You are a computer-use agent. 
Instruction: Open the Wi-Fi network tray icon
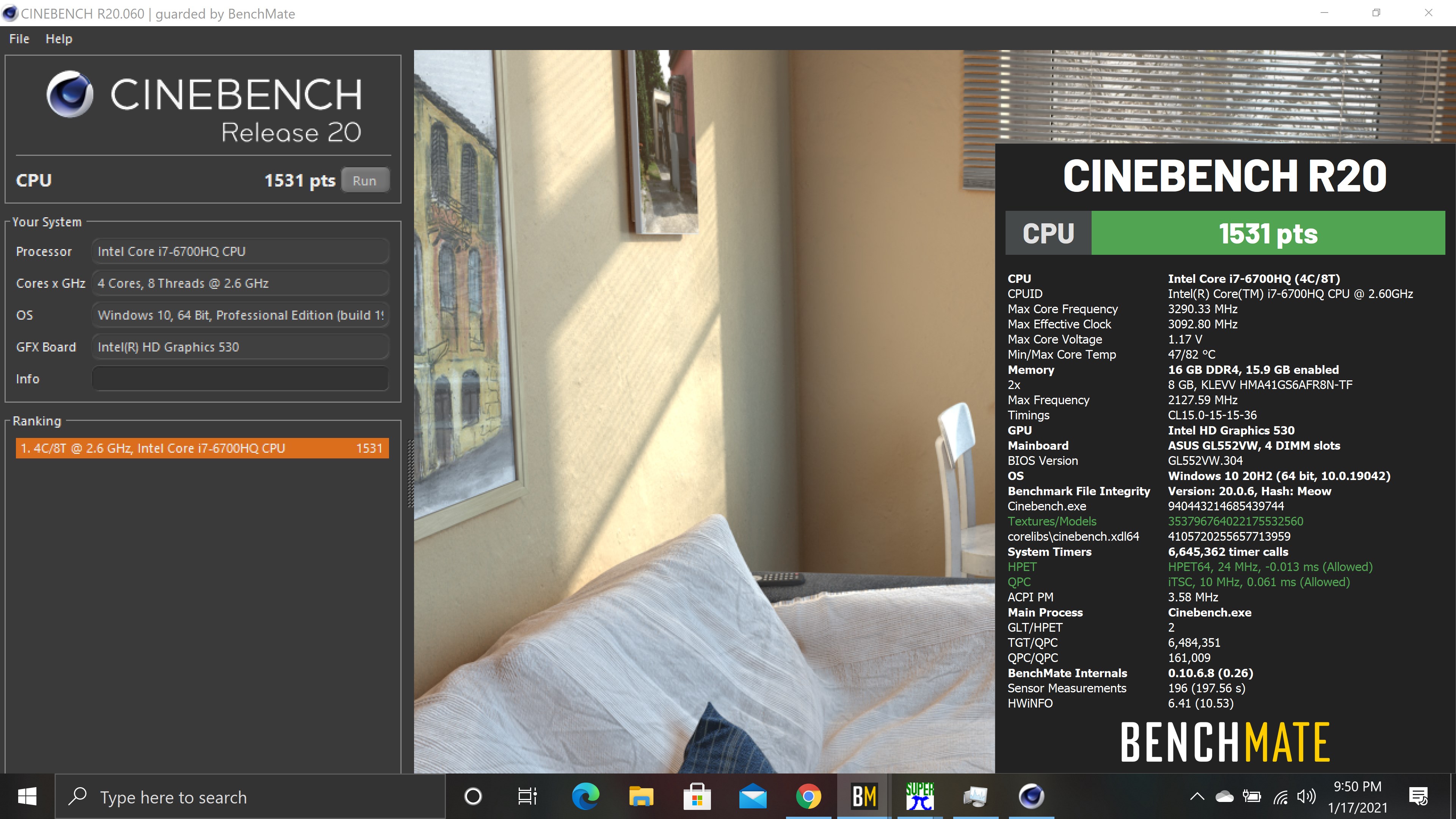pos(1280,797)
